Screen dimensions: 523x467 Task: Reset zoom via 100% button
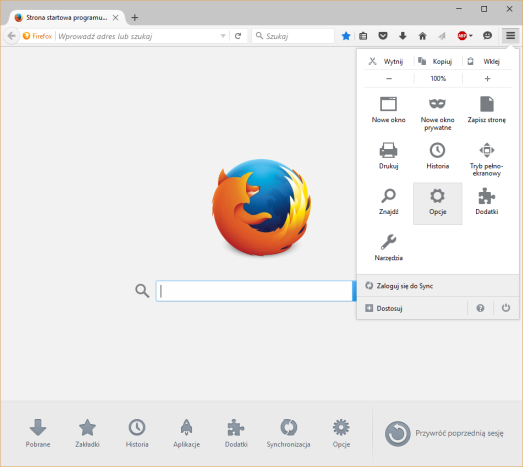[x=438, y=79]
